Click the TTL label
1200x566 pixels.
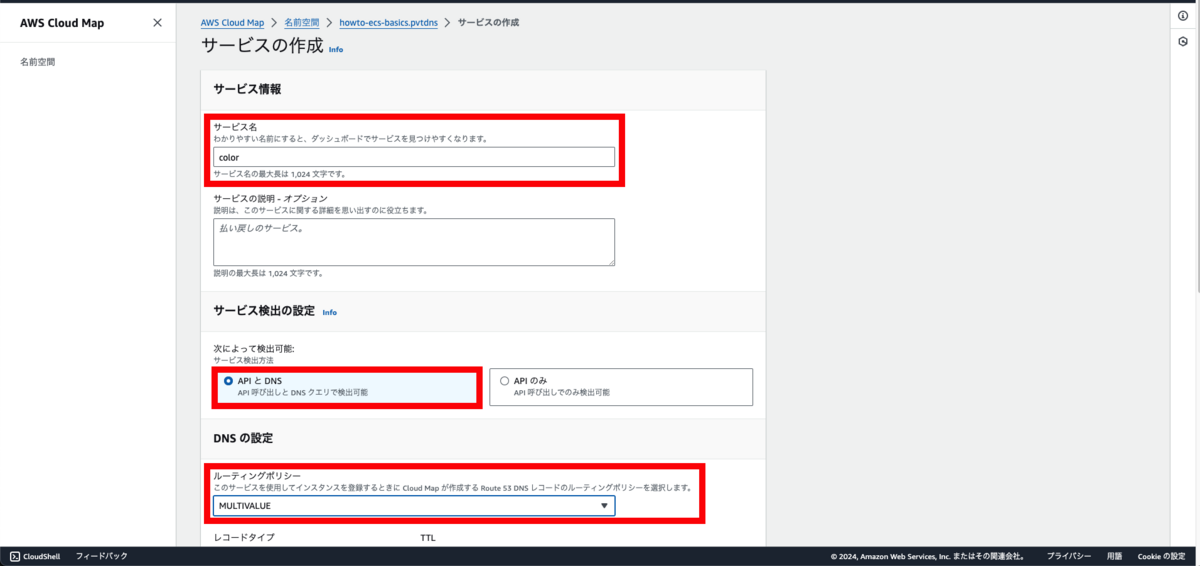(x=428, y=538)
